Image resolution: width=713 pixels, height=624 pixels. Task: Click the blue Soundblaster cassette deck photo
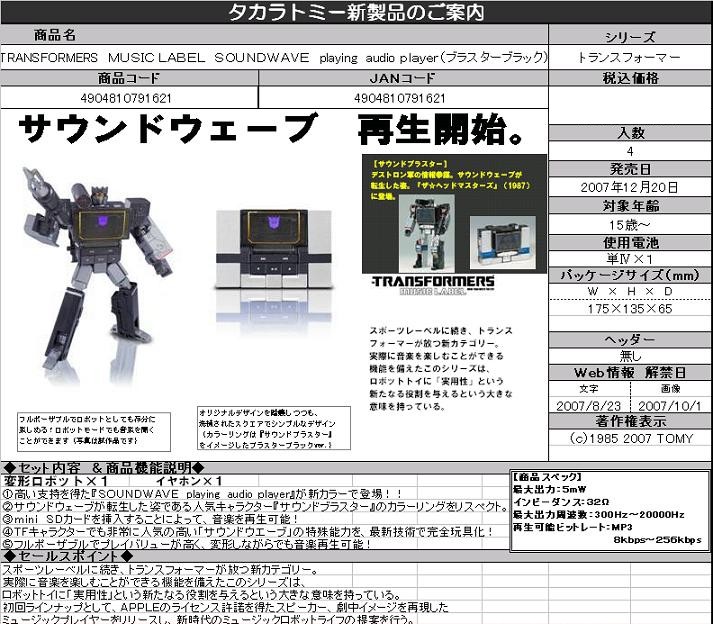(x=503, y=242)
